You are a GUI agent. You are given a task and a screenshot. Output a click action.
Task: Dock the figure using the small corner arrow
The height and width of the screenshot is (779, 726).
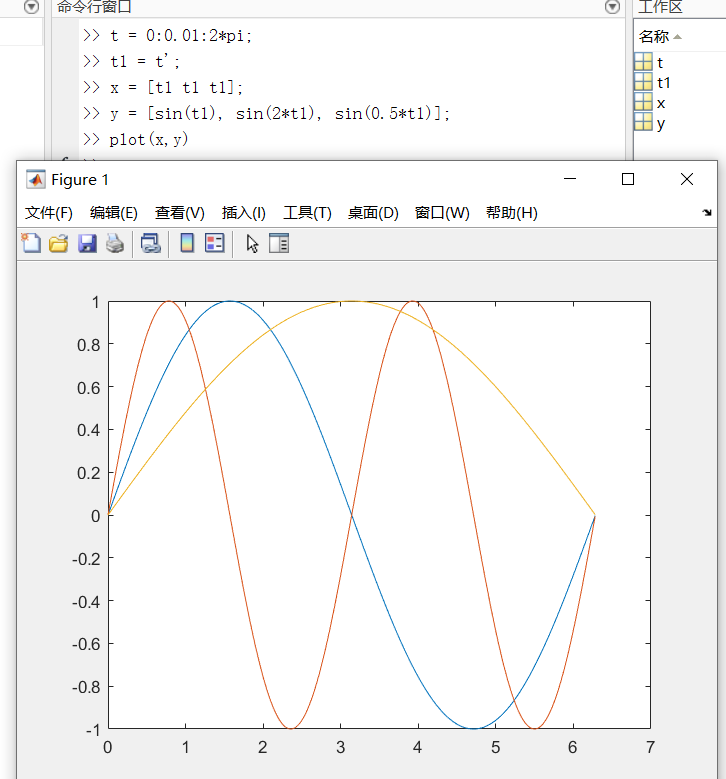click(x=707, y=213)
